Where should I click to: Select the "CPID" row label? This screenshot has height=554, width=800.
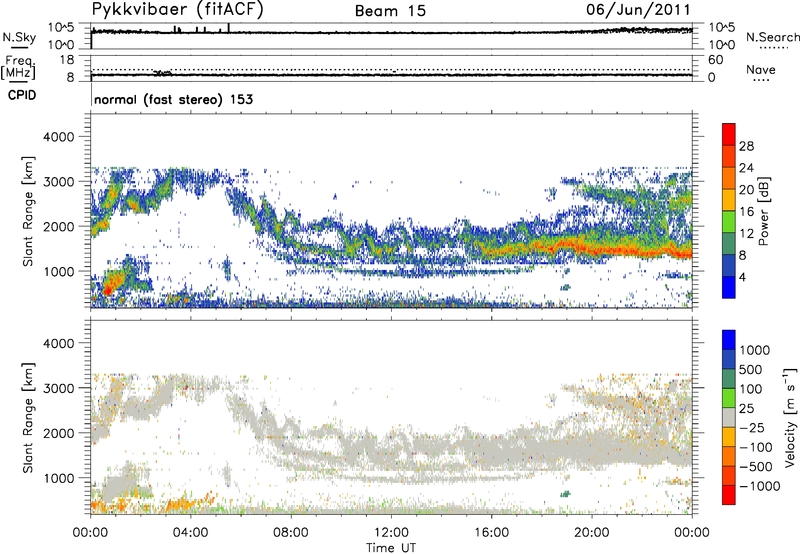[22, 95]
